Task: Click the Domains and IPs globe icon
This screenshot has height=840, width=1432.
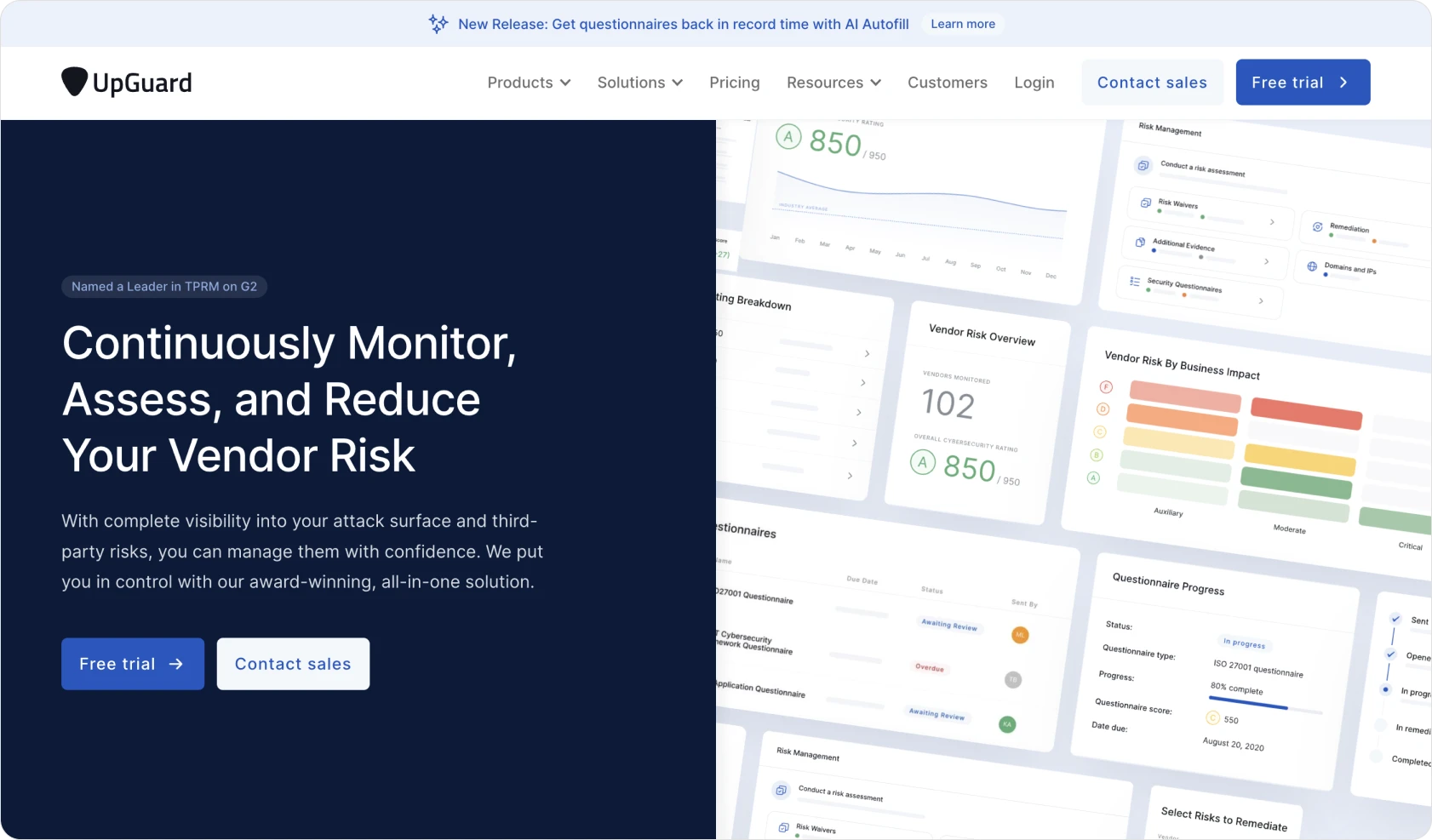Action: (x=1312, y=266)
